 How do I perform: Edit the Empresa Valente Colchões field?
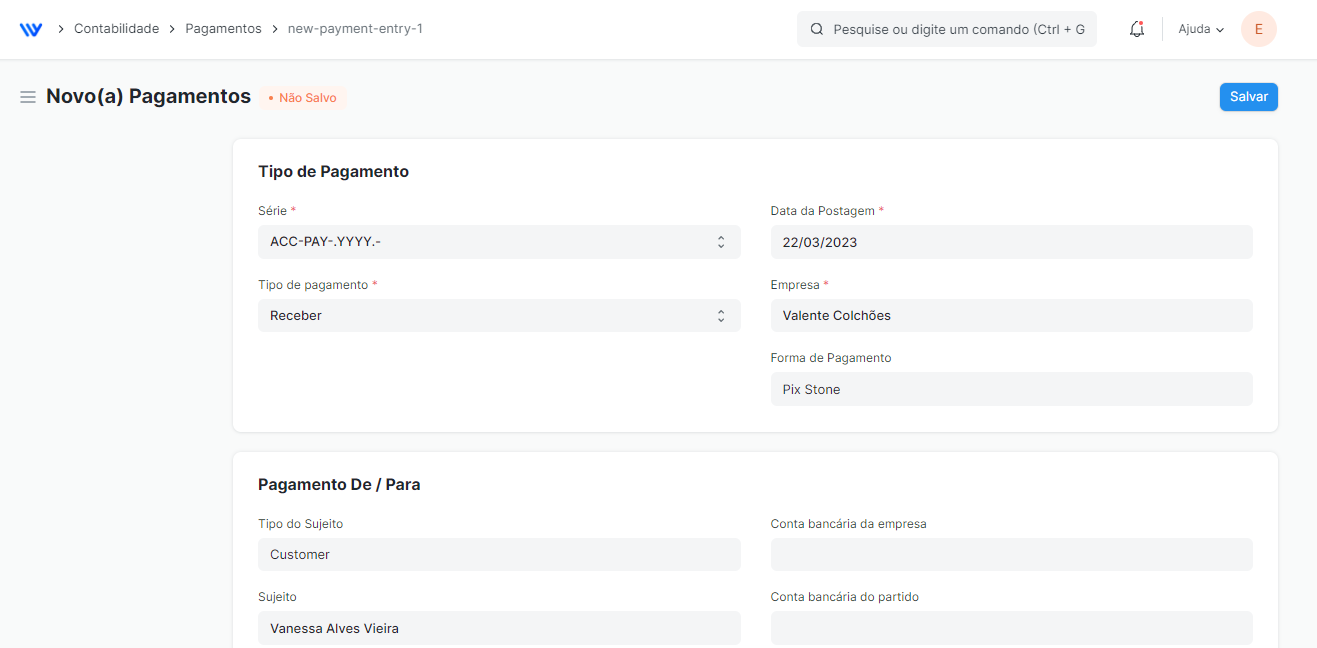(1011, 315)
